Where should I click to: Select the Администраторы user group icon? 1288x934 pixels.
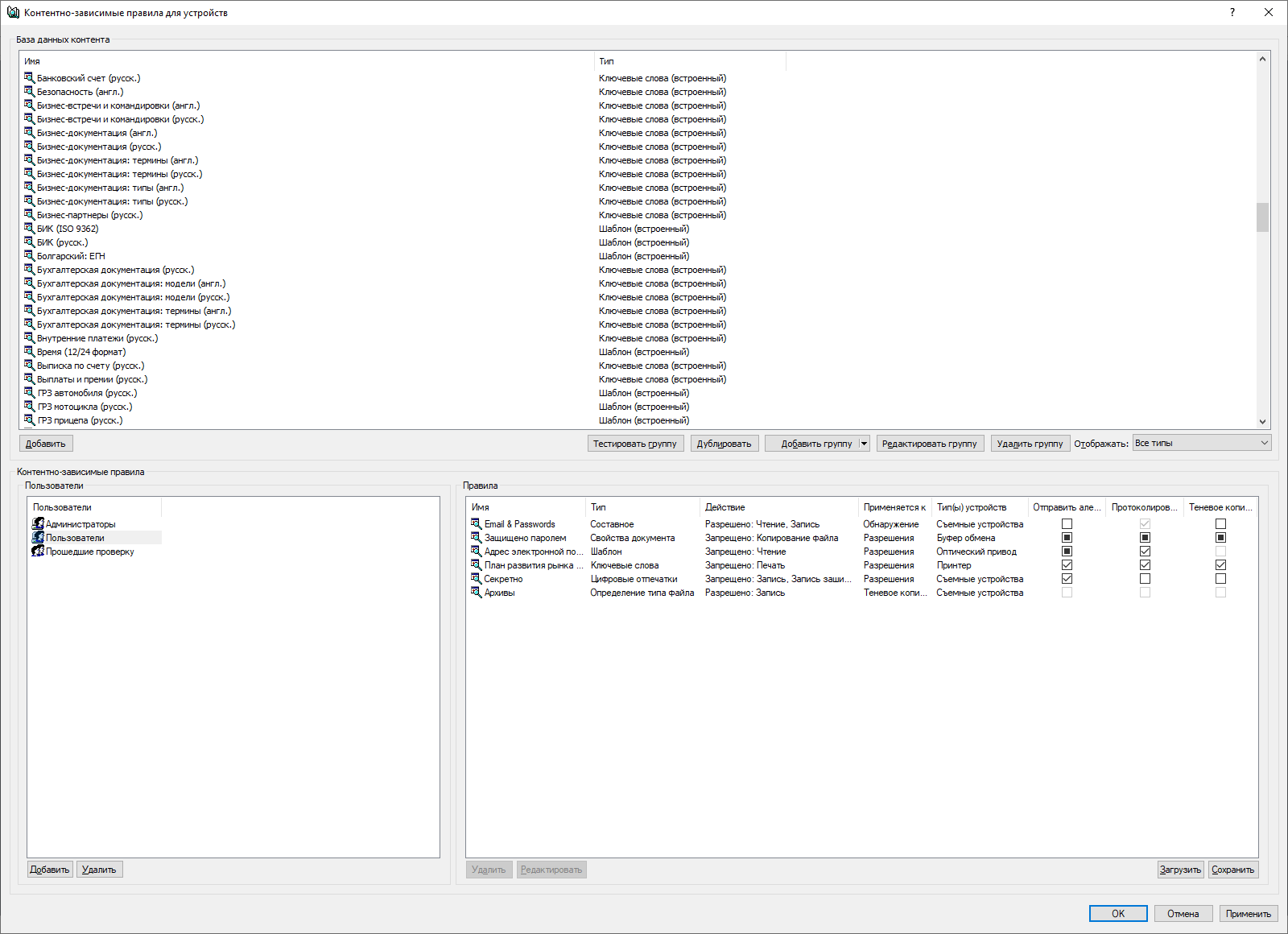[x=38, y=524]
